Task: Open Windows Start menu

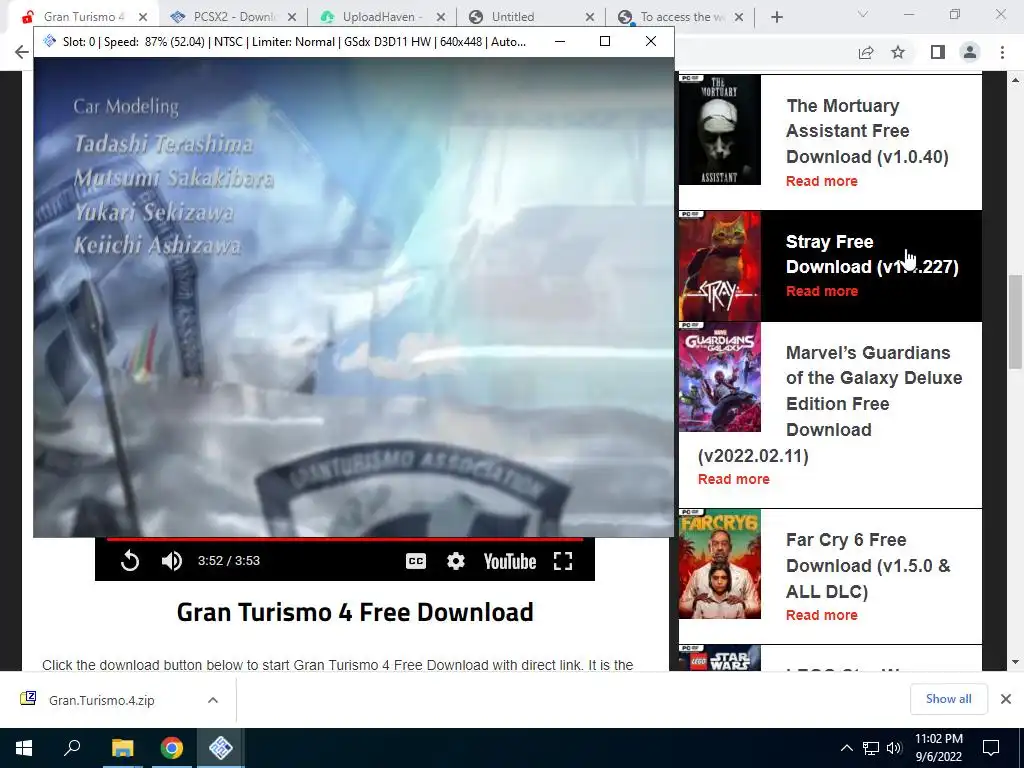Action: coord(24,748)
